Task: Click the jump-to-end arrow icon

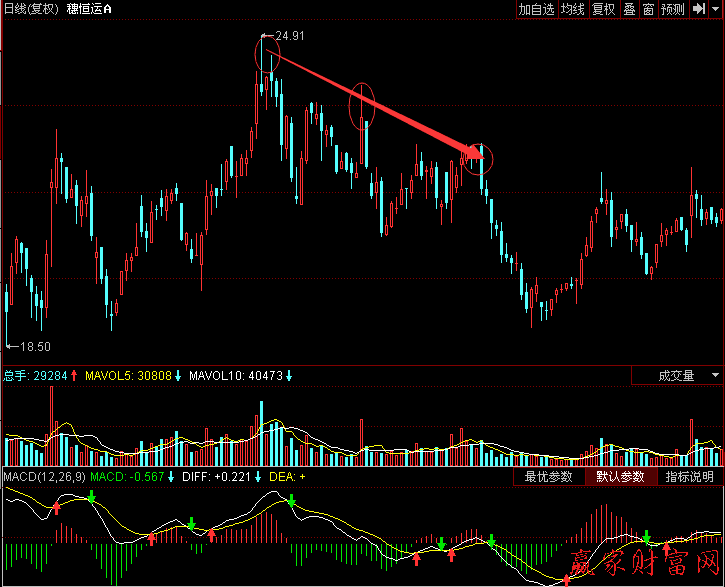Action: (x=698, y=9)
